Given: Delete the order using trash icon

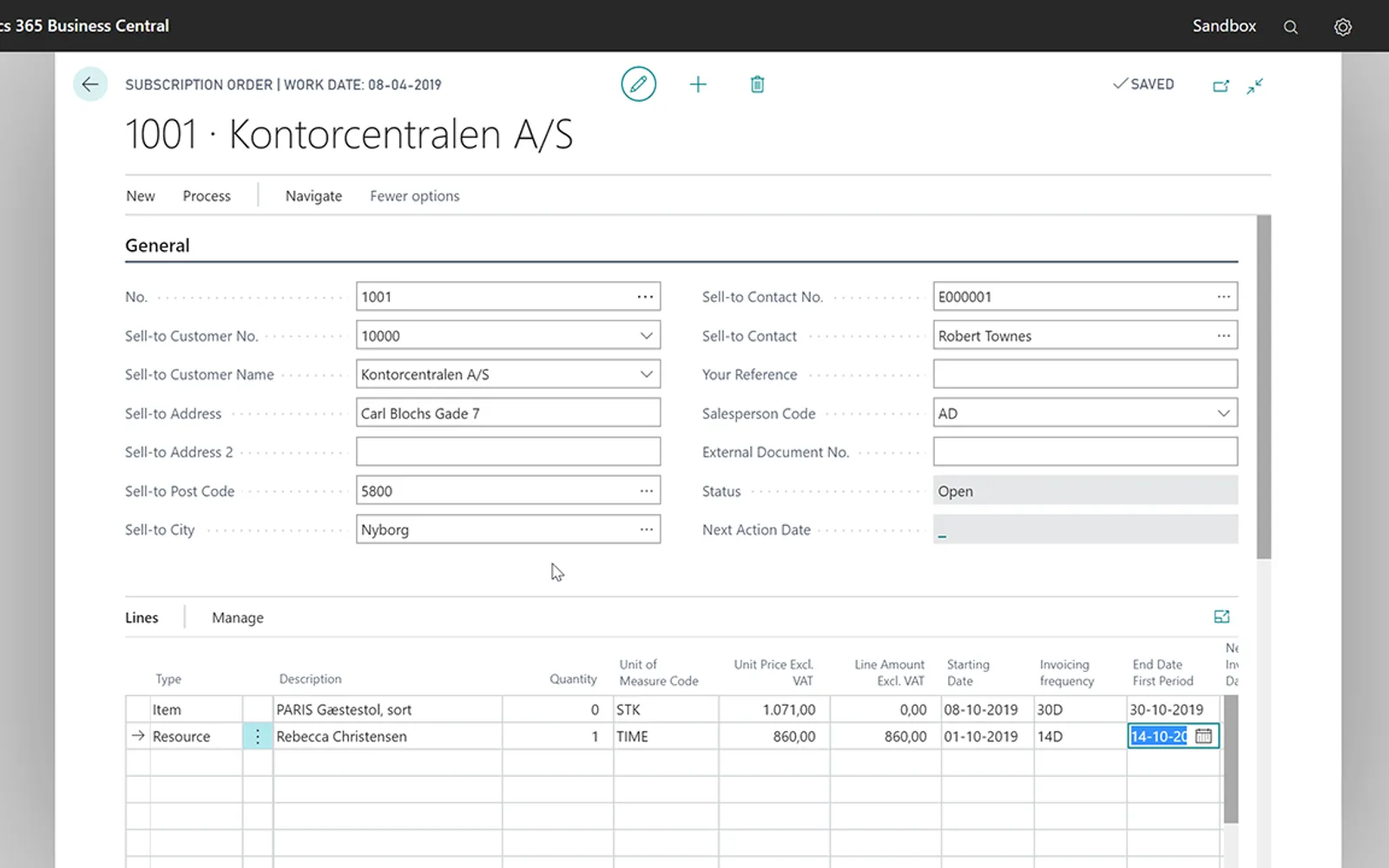Looking at the screenshot, I should point(757,84).
